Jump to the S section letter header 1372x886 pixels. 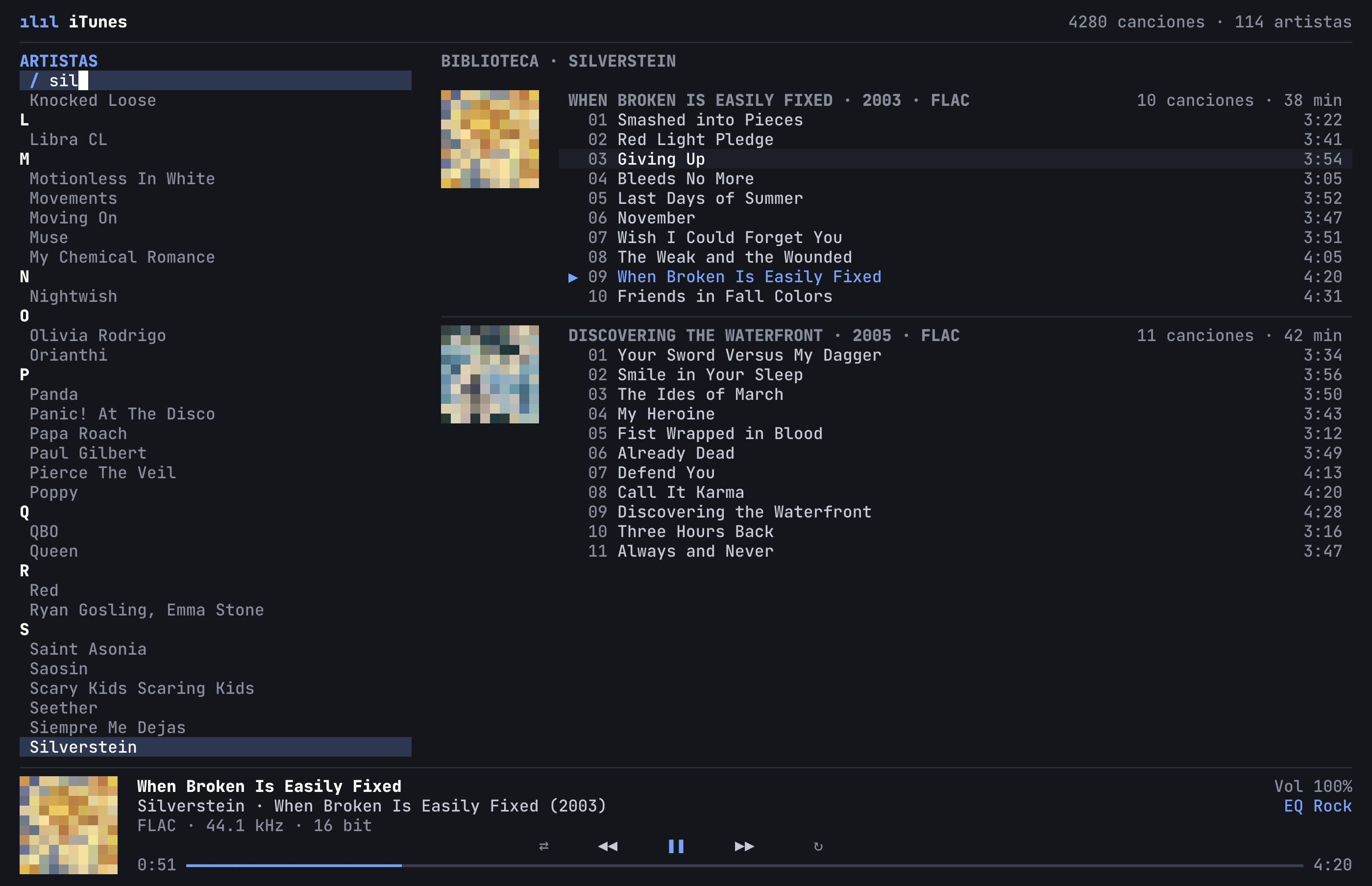(24, 629)
